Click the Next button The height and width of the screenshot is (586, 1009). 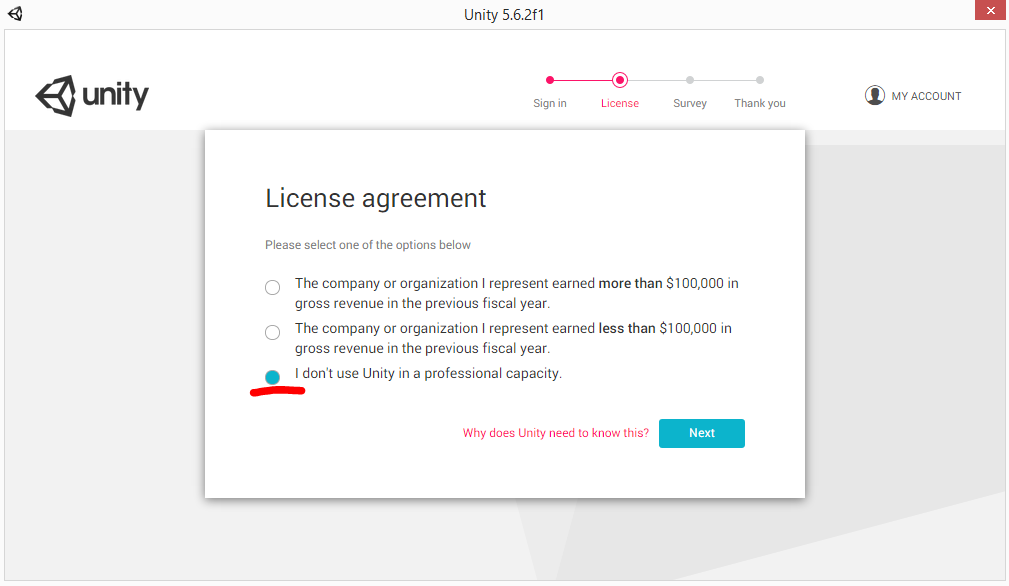(701, 434)
